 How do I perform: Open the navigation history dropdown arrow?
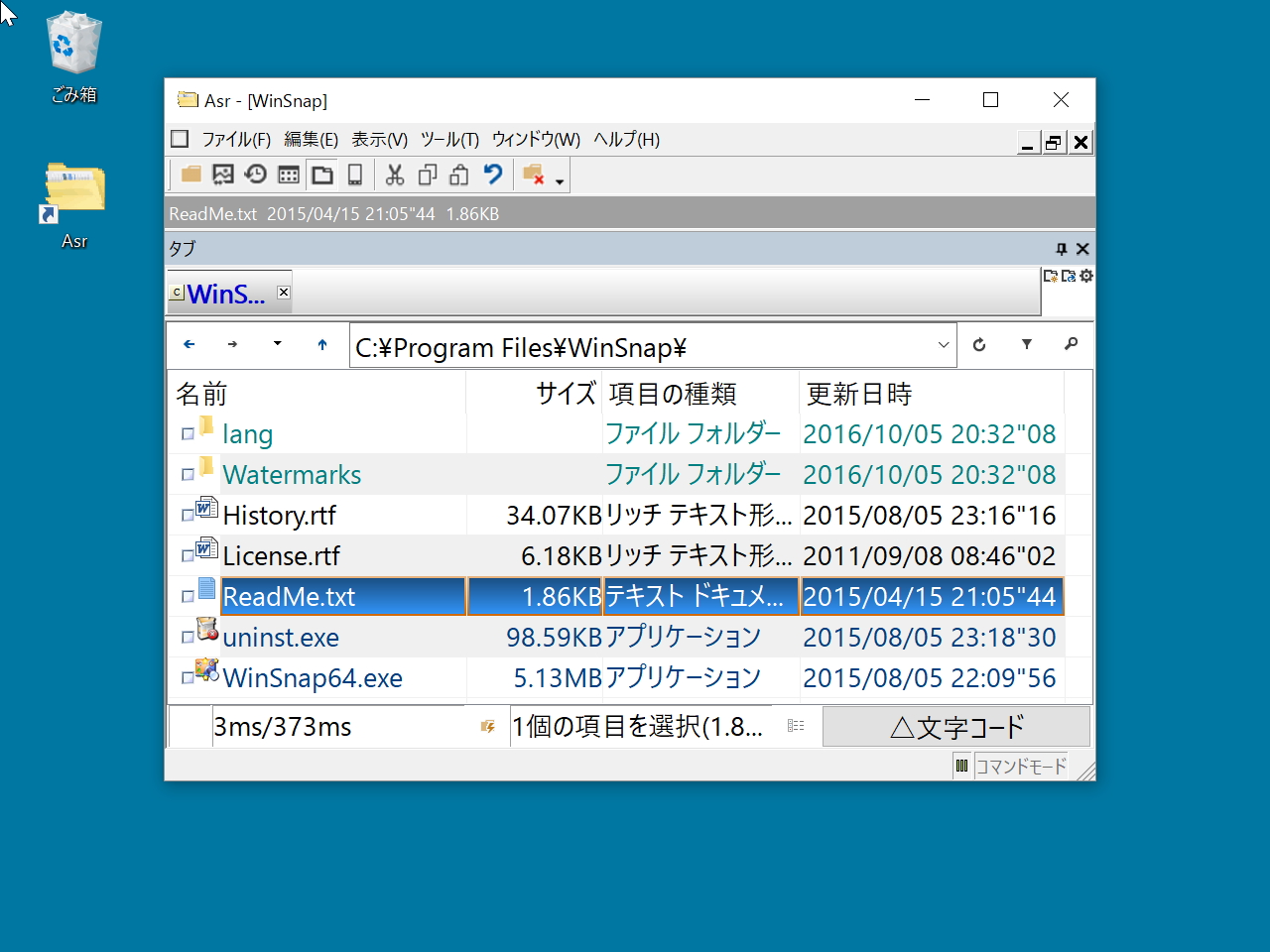(x=277, y=344)
